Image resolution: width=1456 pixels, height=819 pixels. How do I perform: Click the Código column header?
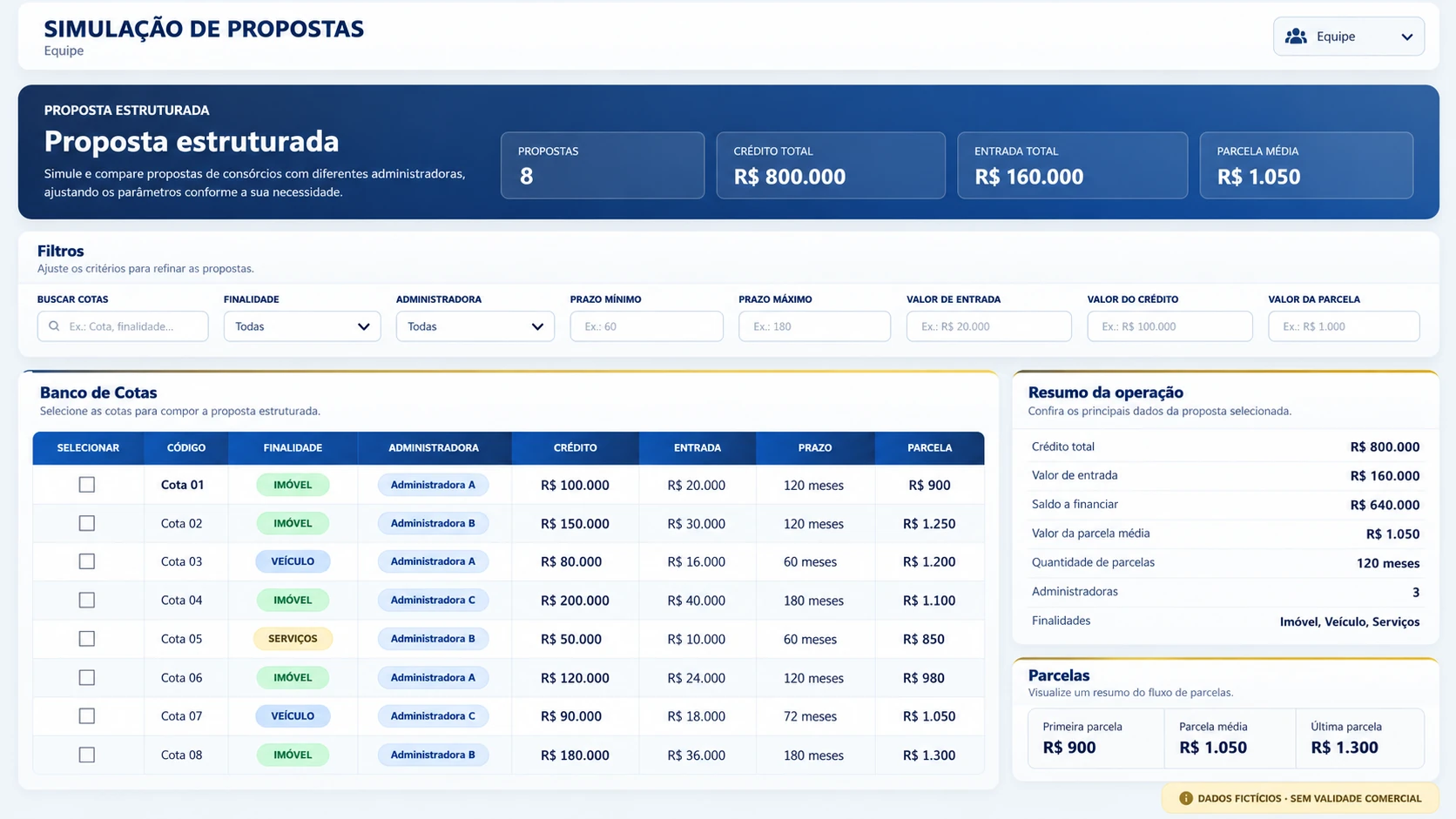[x=186, y=447]
